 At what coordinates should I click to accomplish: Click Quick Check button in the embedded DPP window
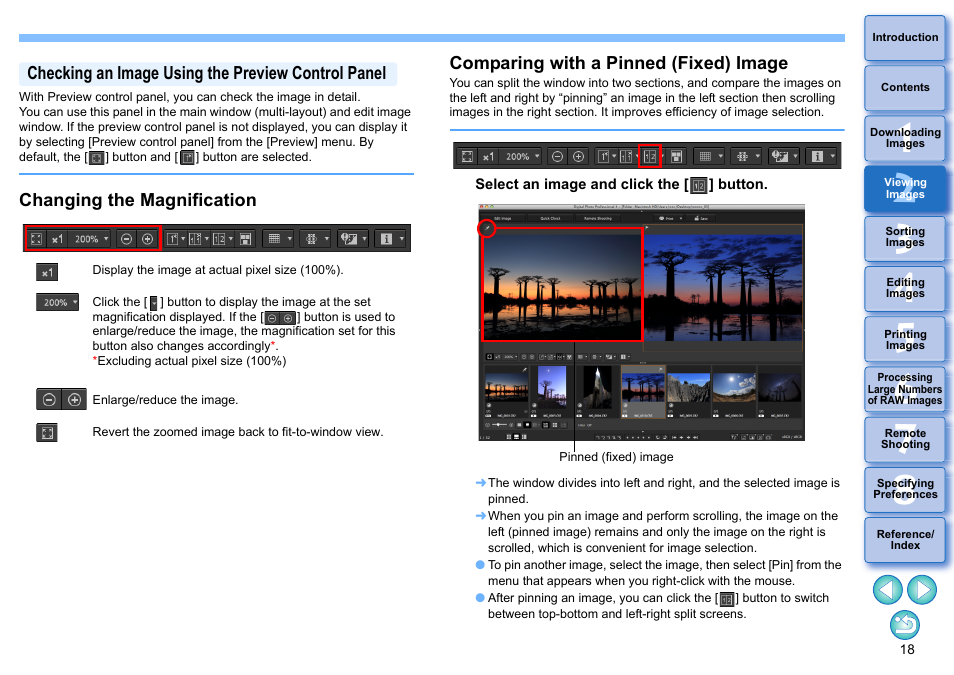(551, 218)
